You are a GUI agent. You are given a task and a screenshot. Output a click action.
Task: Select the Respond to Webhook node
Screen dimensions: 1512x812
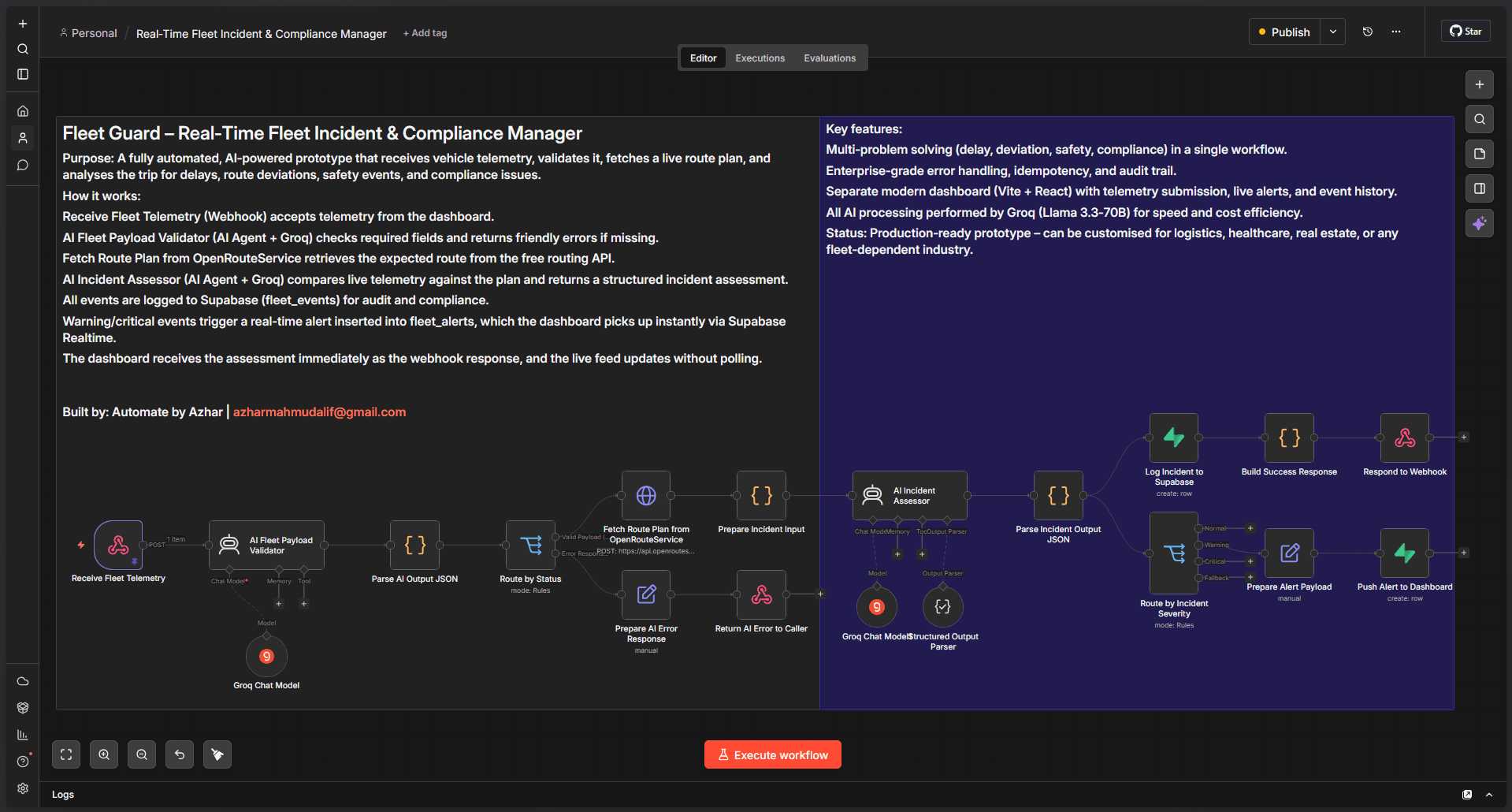pos(1405,438)
